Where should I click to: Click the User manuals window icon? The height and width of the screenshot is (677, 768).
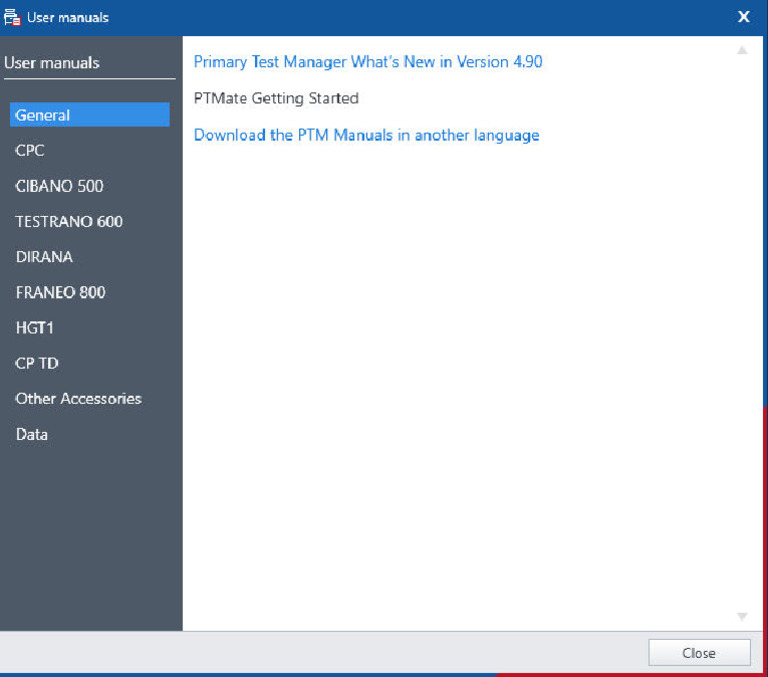click(12, 17)
